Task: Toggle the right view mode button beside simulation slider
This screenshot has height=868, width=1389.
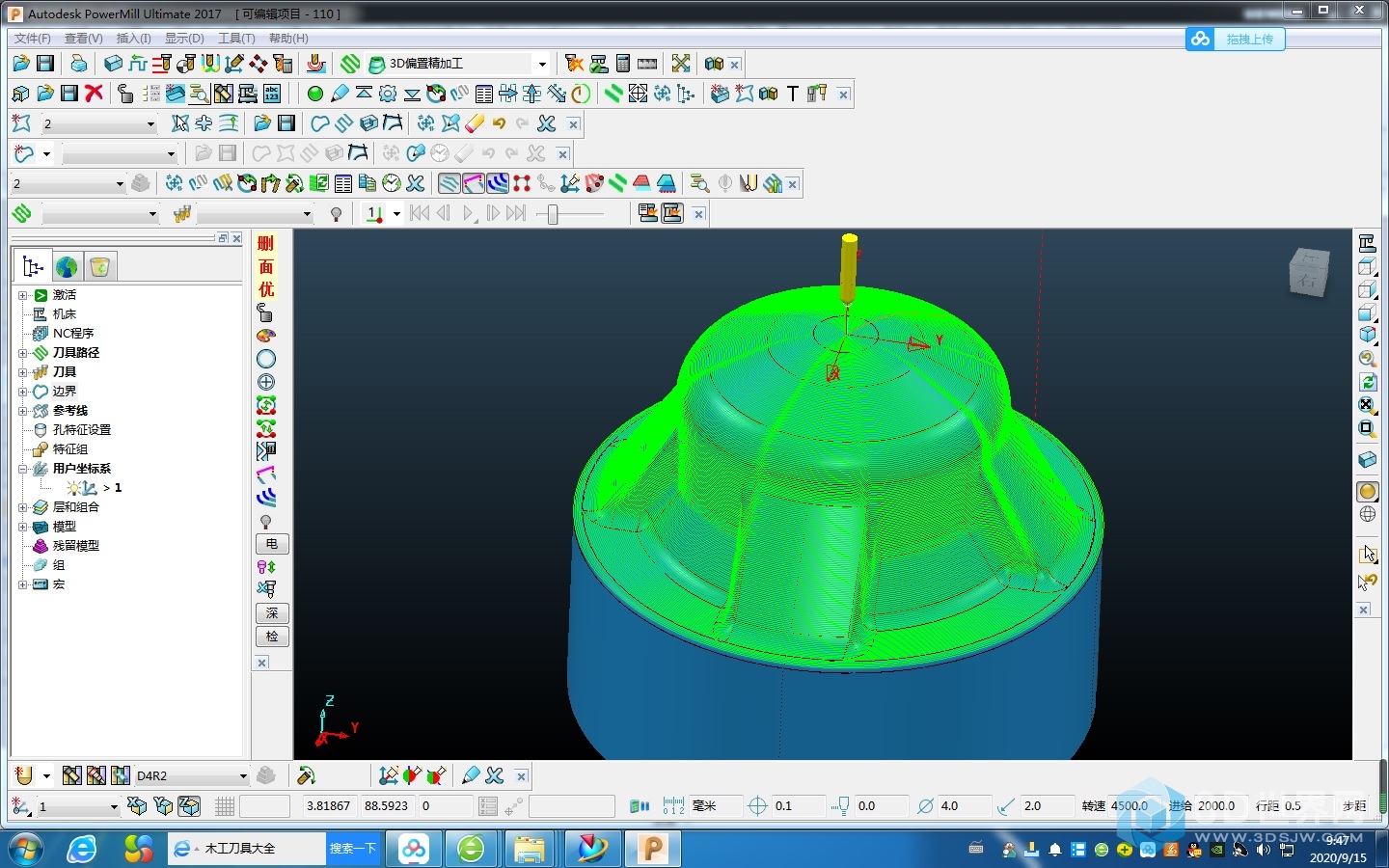Action: tap(672, 213)
